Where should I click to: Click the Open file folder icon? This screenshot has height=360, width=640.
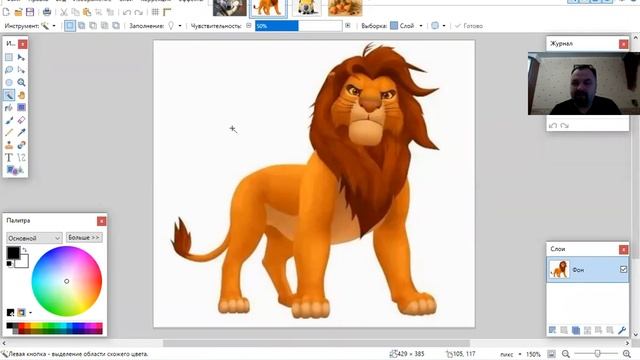pyautogui.click(x=18, y=12)
